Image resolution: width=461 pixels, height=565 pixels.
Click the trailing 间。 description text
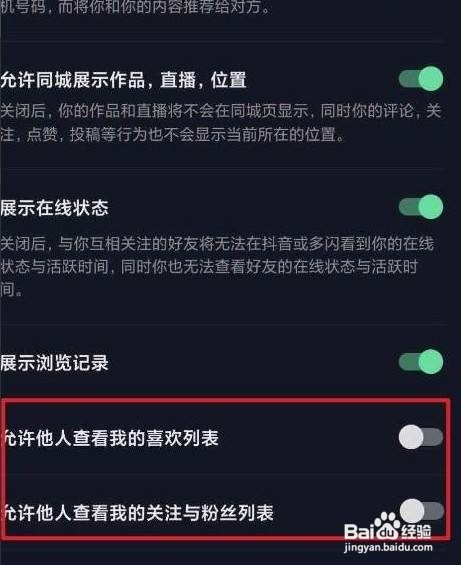pos(12,290)
